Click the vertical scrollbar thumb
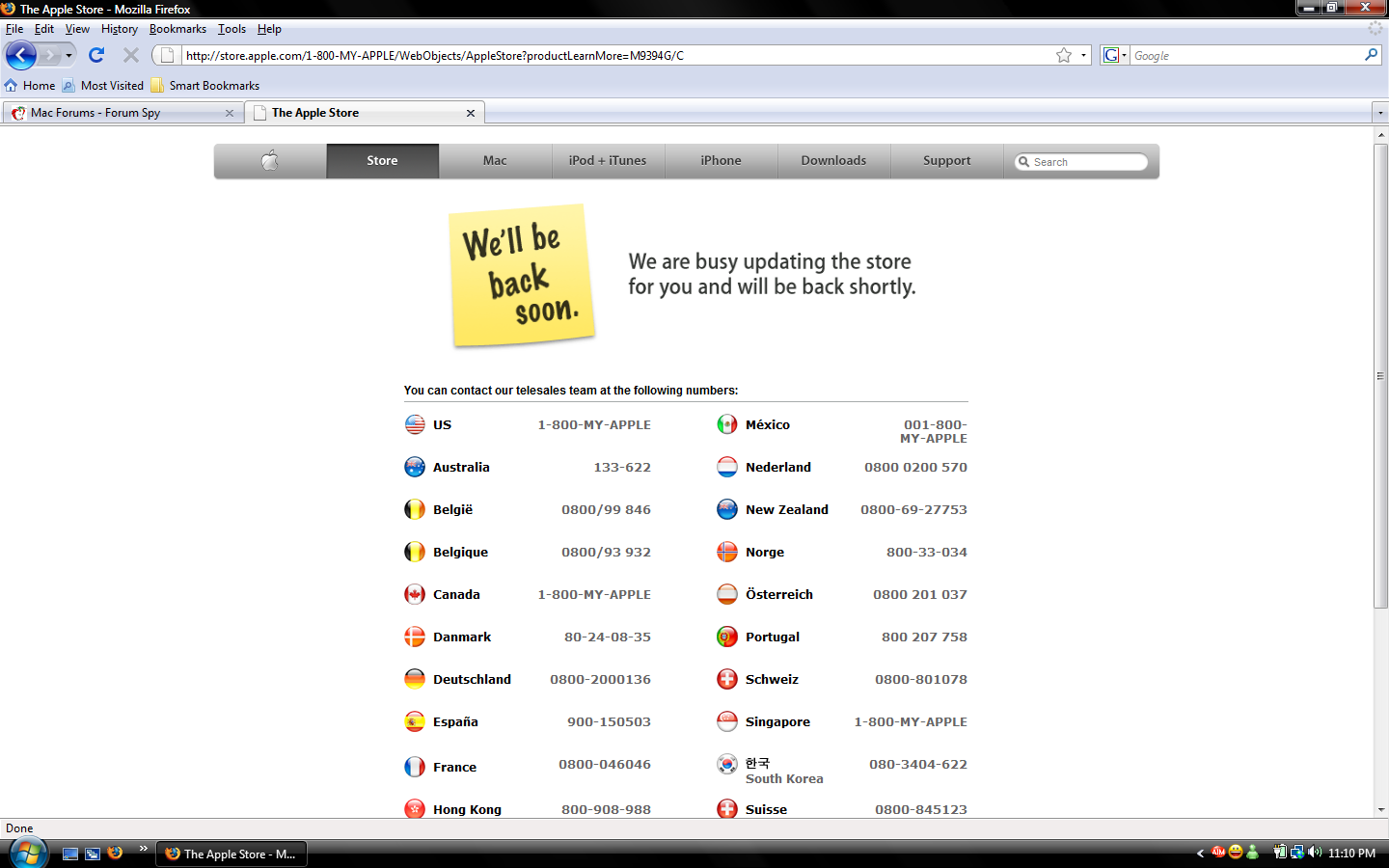This screenshot has height=868, width=1389. click(x=1380, y=376)
